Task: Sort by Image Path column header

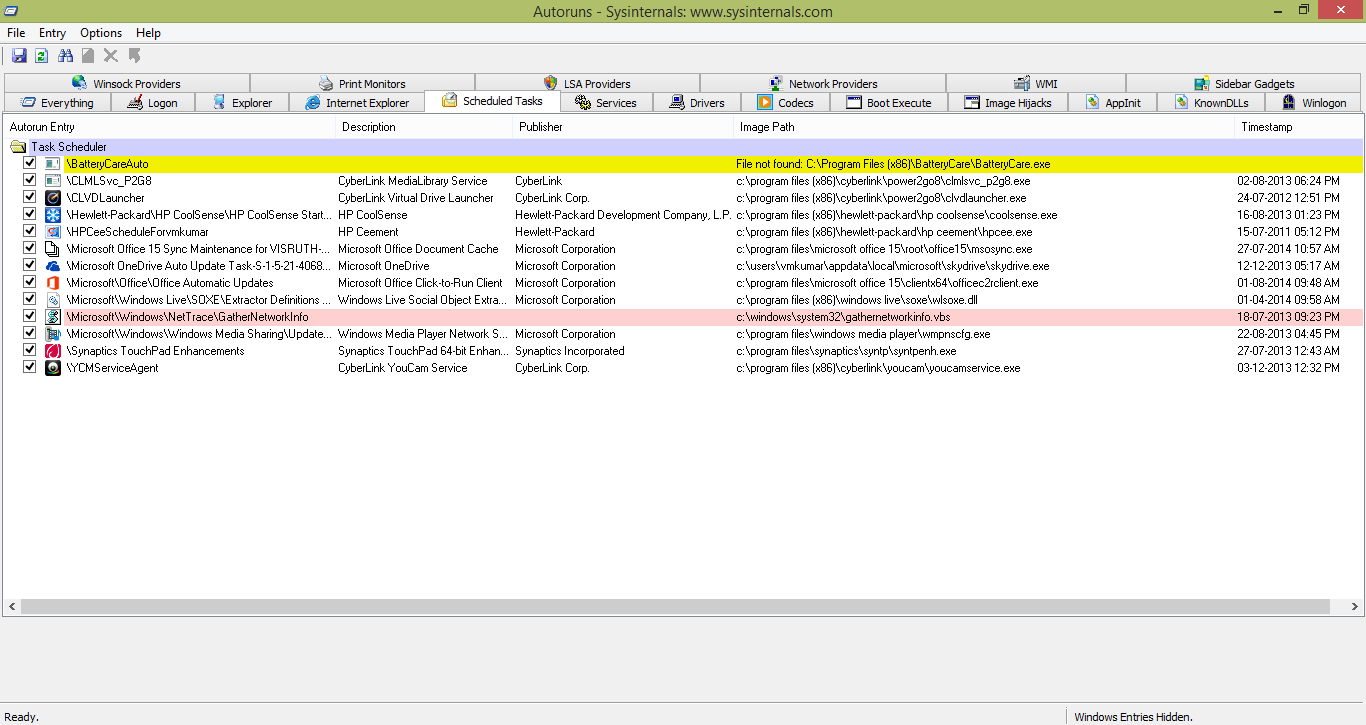Action: 984,127
